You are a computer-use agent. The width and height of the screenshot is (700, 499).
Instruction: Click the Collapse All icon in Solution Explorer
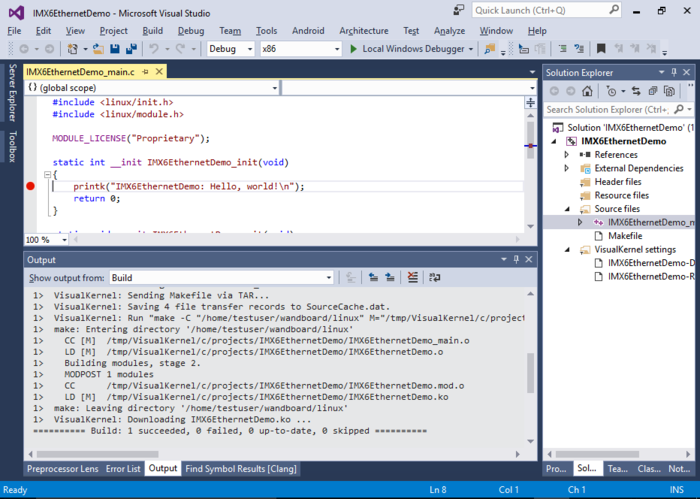653,91
